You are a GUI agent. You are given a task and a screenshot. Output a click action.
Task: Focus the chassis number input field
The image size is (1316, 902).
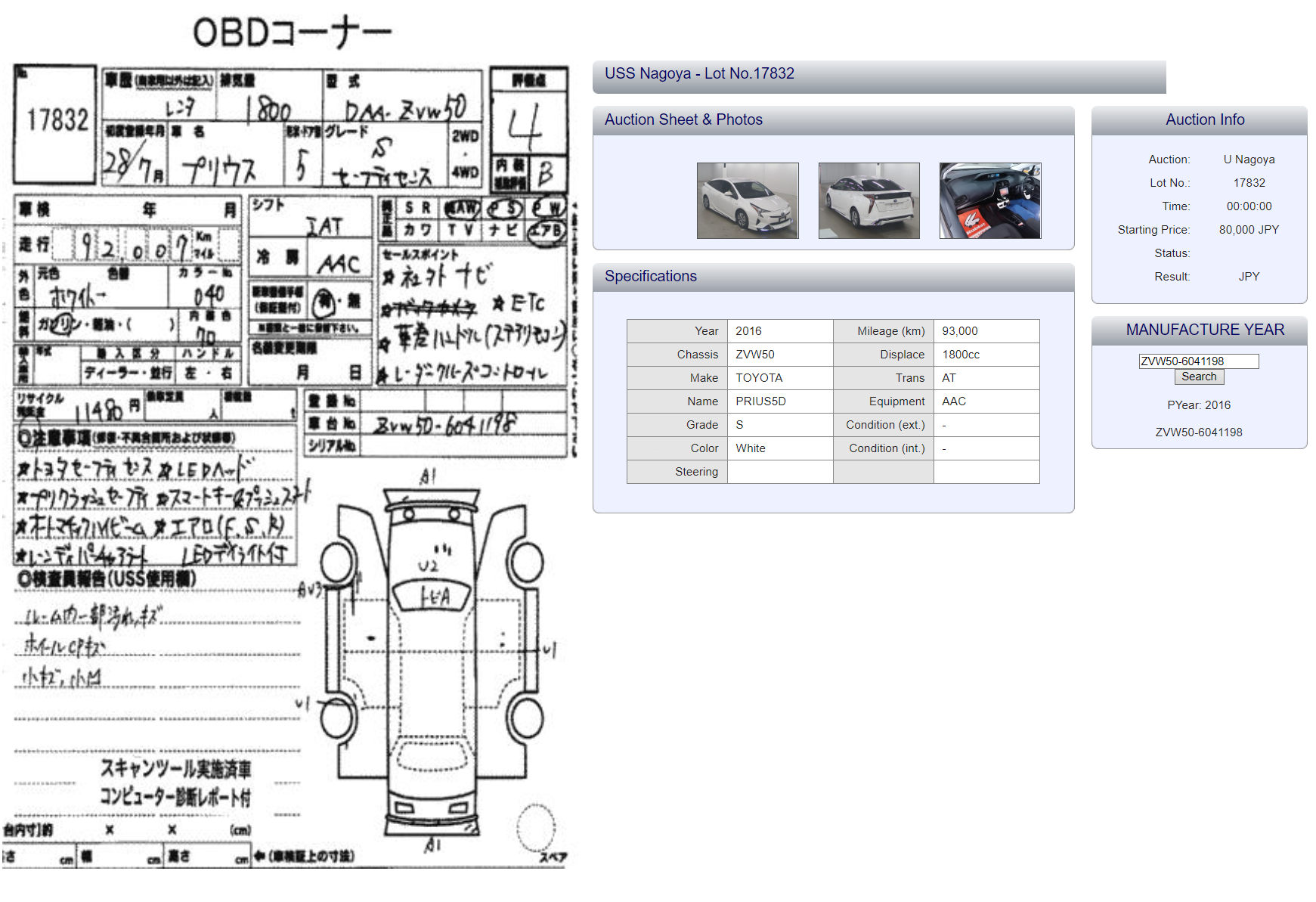[x=1199, y=361]
